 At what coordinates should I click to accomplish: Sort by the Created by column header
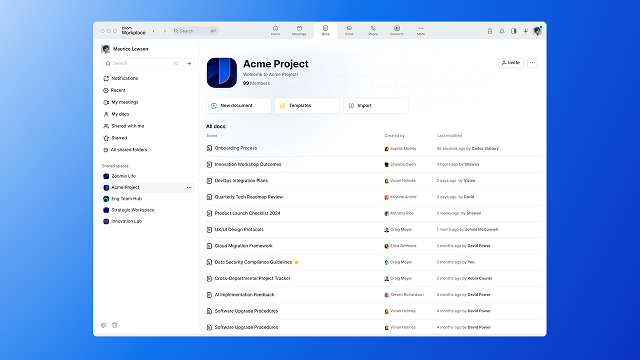pyautogui.click(x=394, y=136)
